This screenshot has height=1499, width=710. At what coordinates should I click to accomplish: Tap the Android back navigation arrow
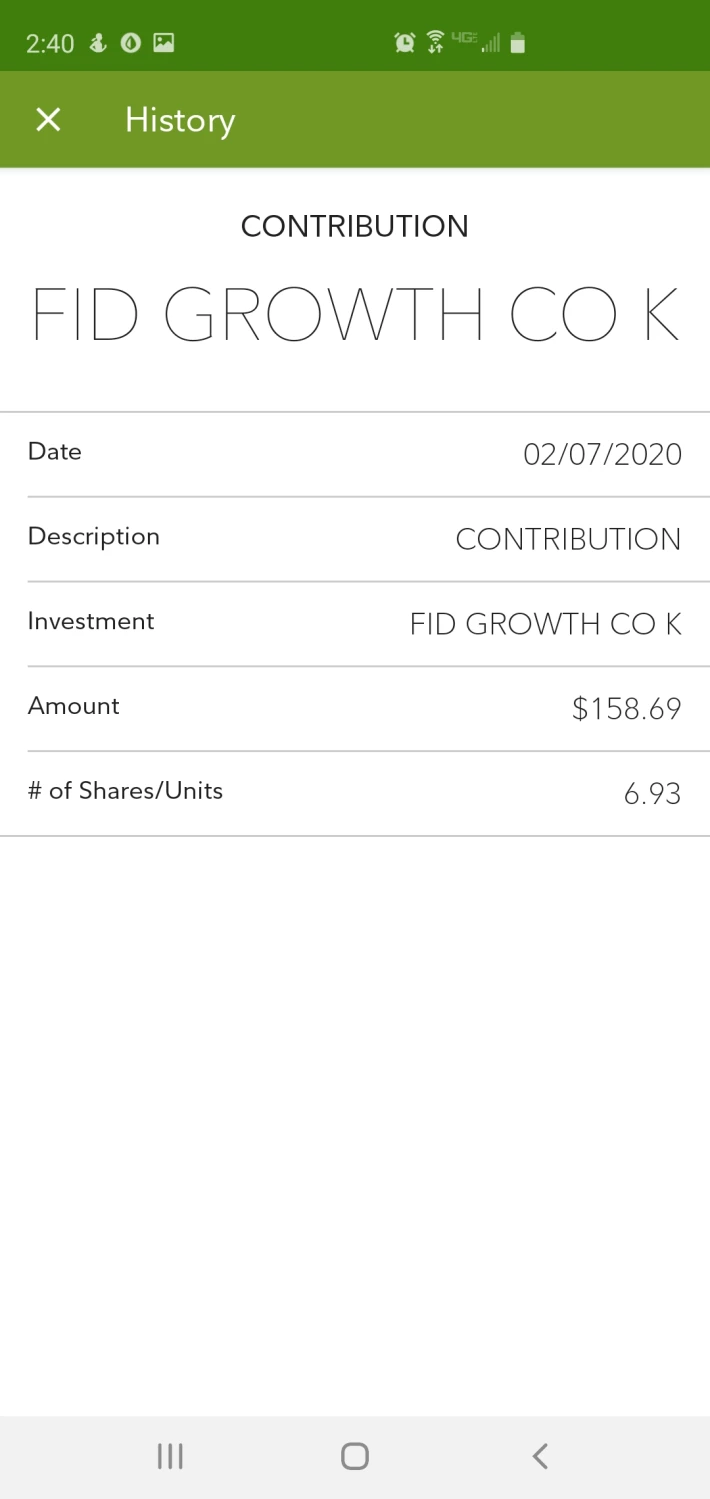540,1455
